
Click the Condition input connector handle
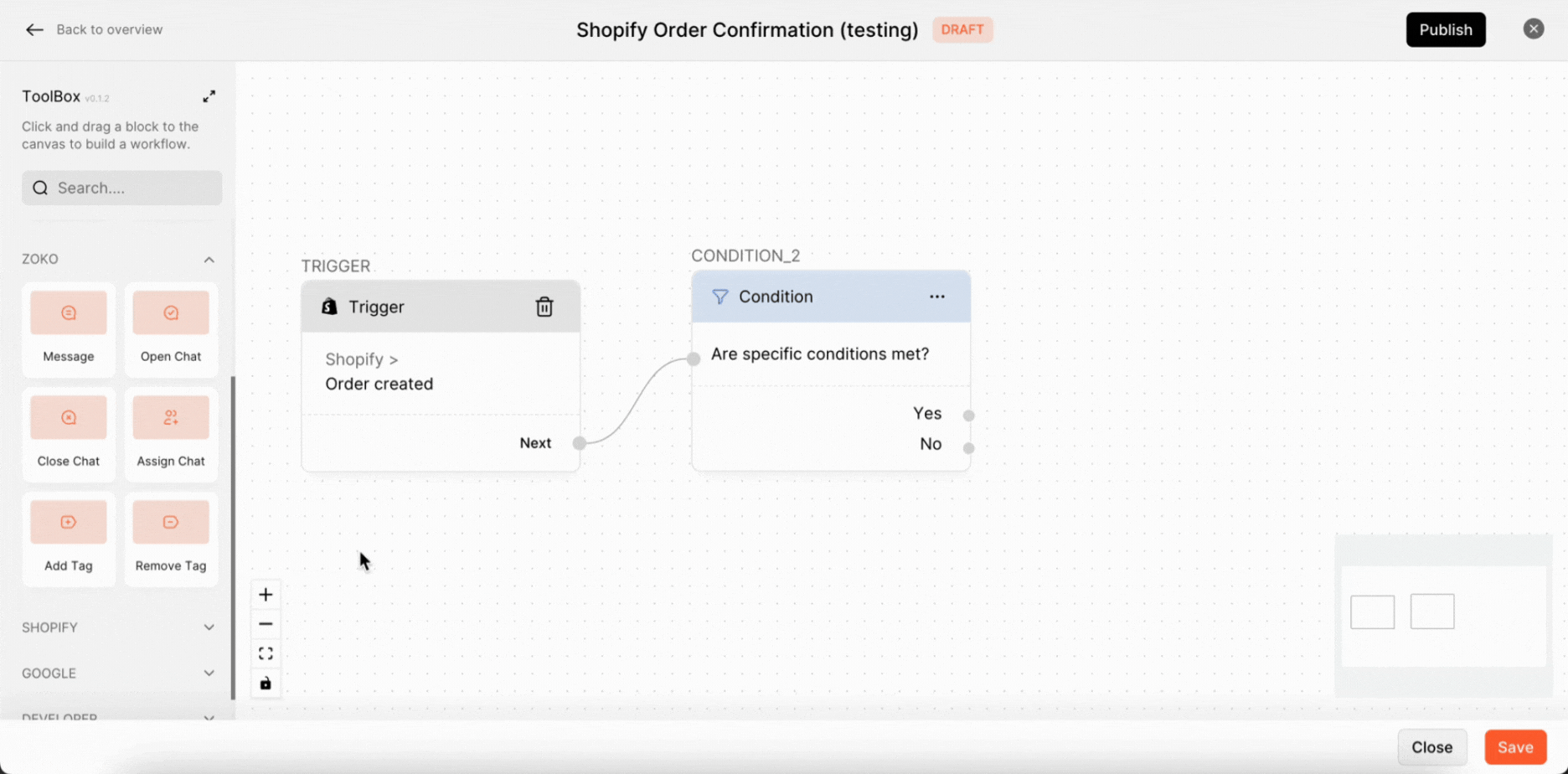point(694,359)
